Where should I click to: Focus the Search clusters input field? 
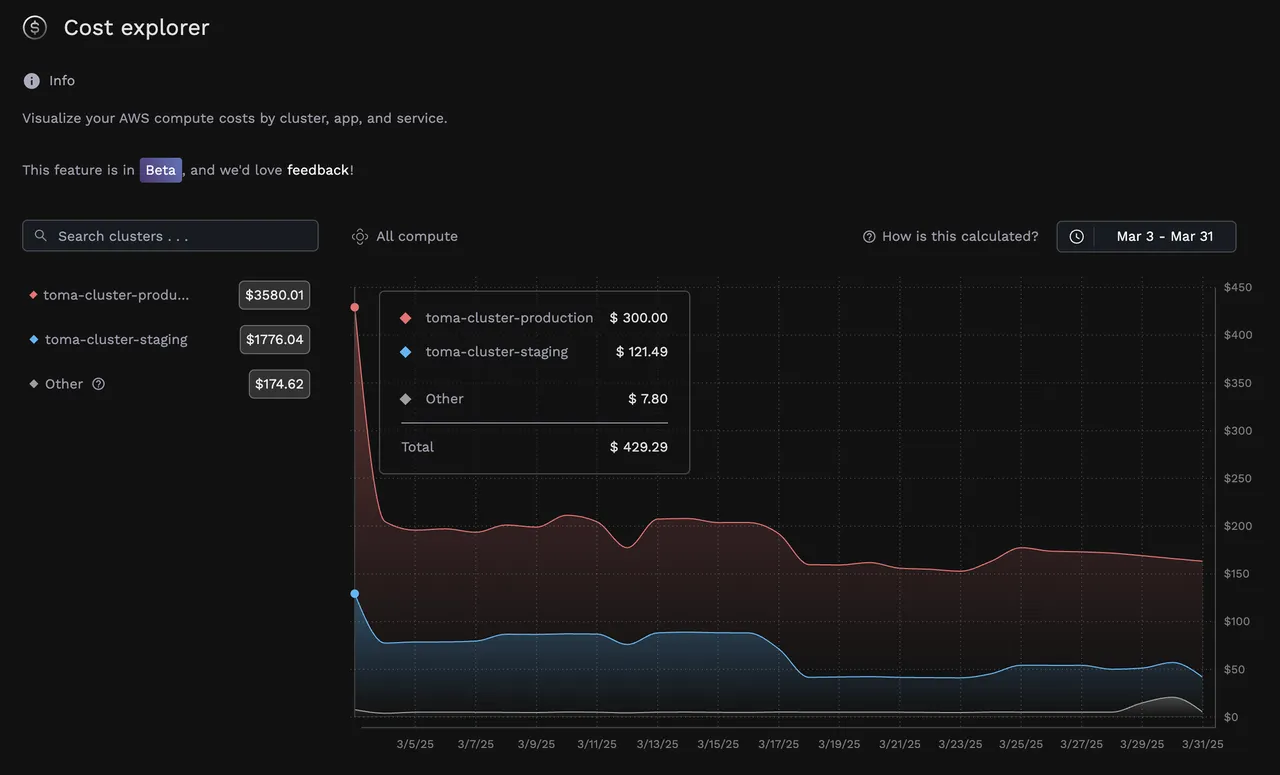click(170, 236)
